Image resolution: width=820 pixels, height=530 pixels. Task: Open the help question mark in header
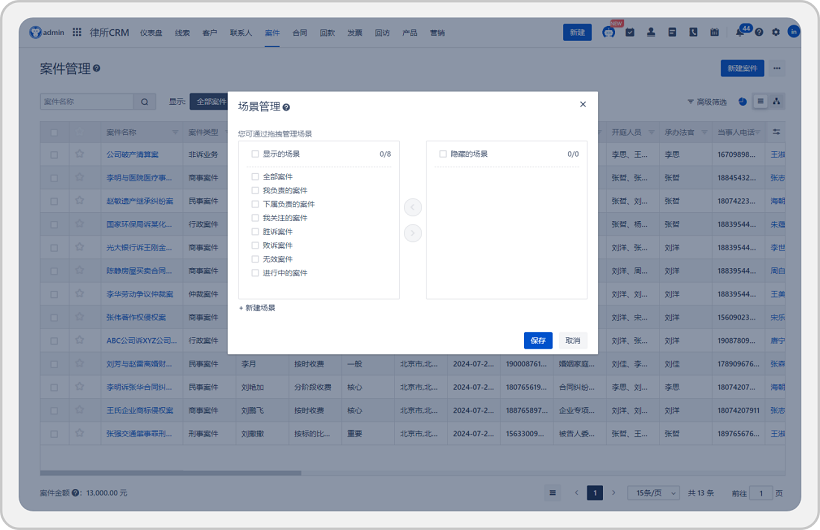tap(759, 32)
